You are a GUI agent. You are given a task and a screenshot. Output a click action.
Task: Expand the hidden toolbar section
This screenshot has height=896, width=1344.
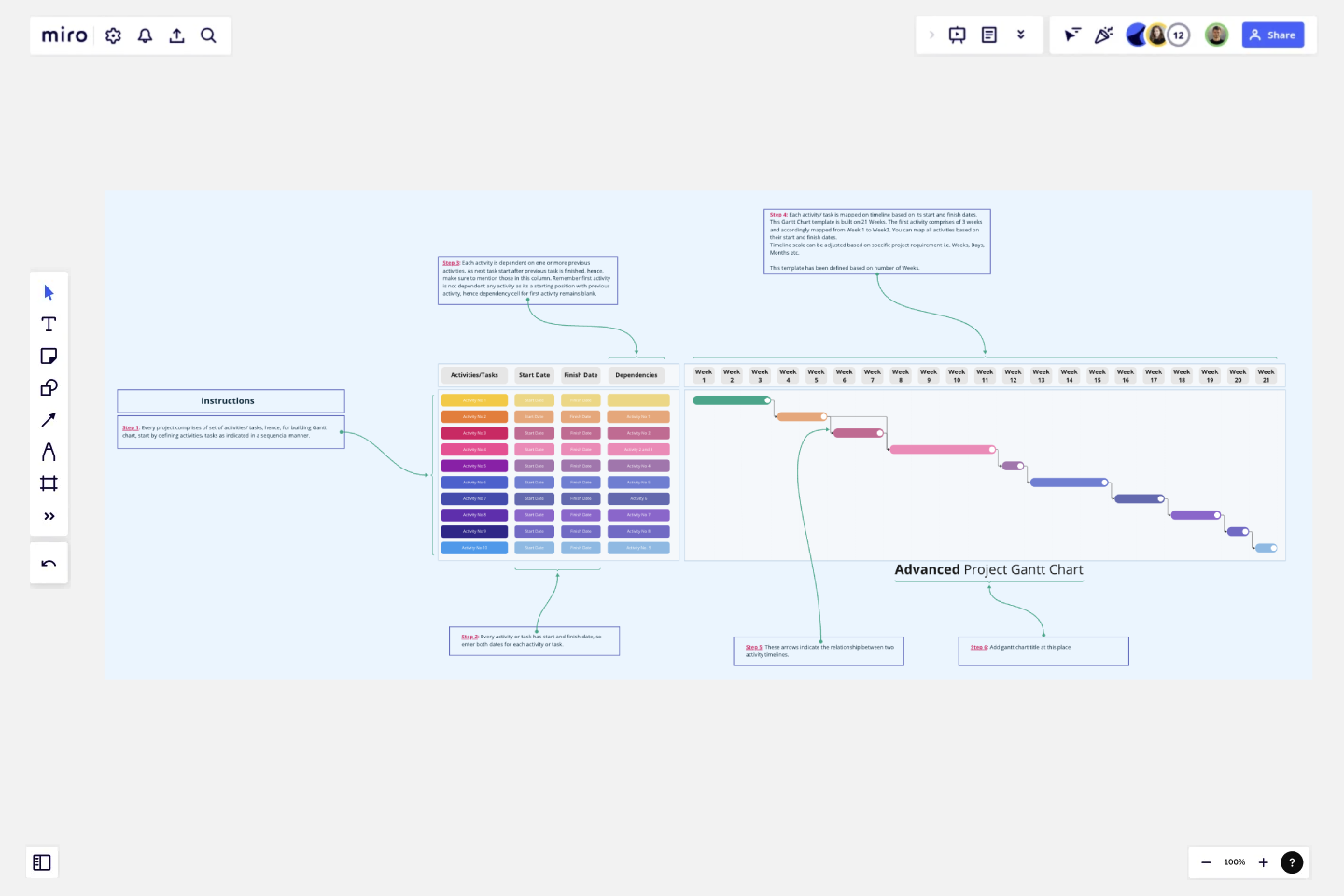click(931, 35)
